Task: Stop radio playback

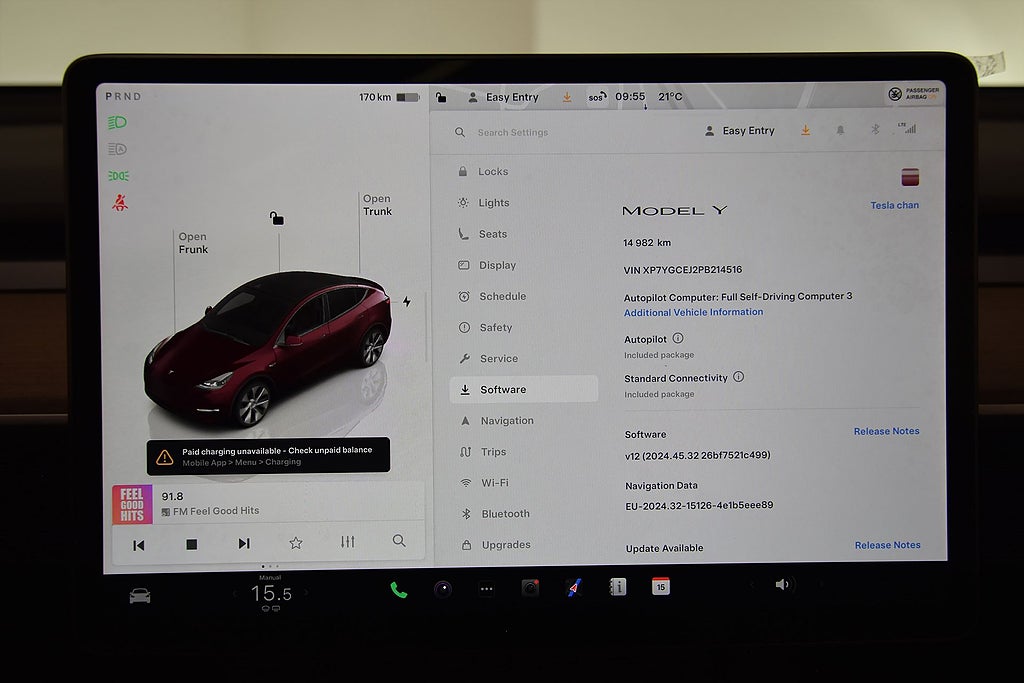Action: pos(191,544)
